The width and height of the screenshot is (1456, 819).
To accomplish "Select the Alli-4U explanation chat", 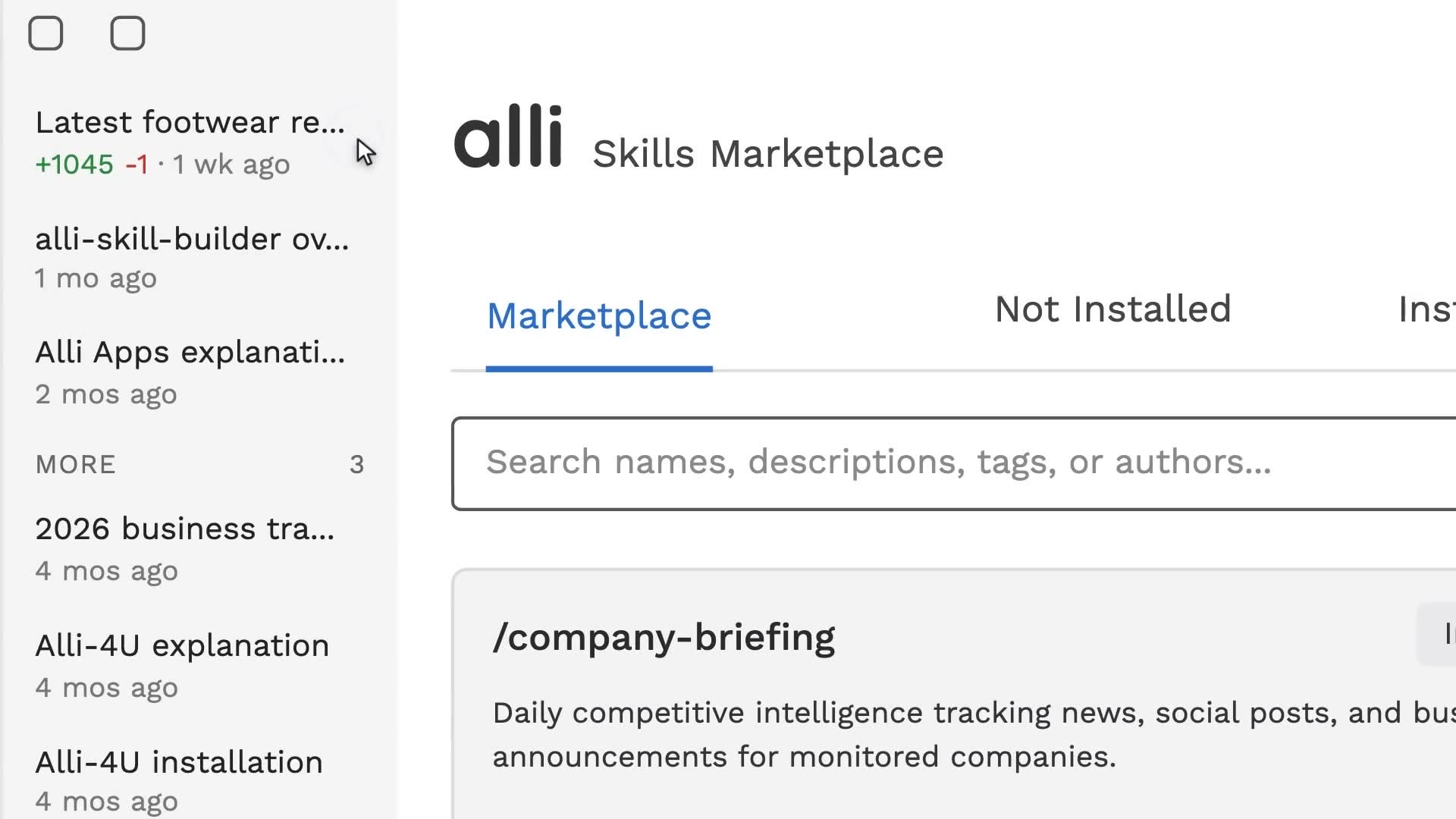I will tap(199, 666).
